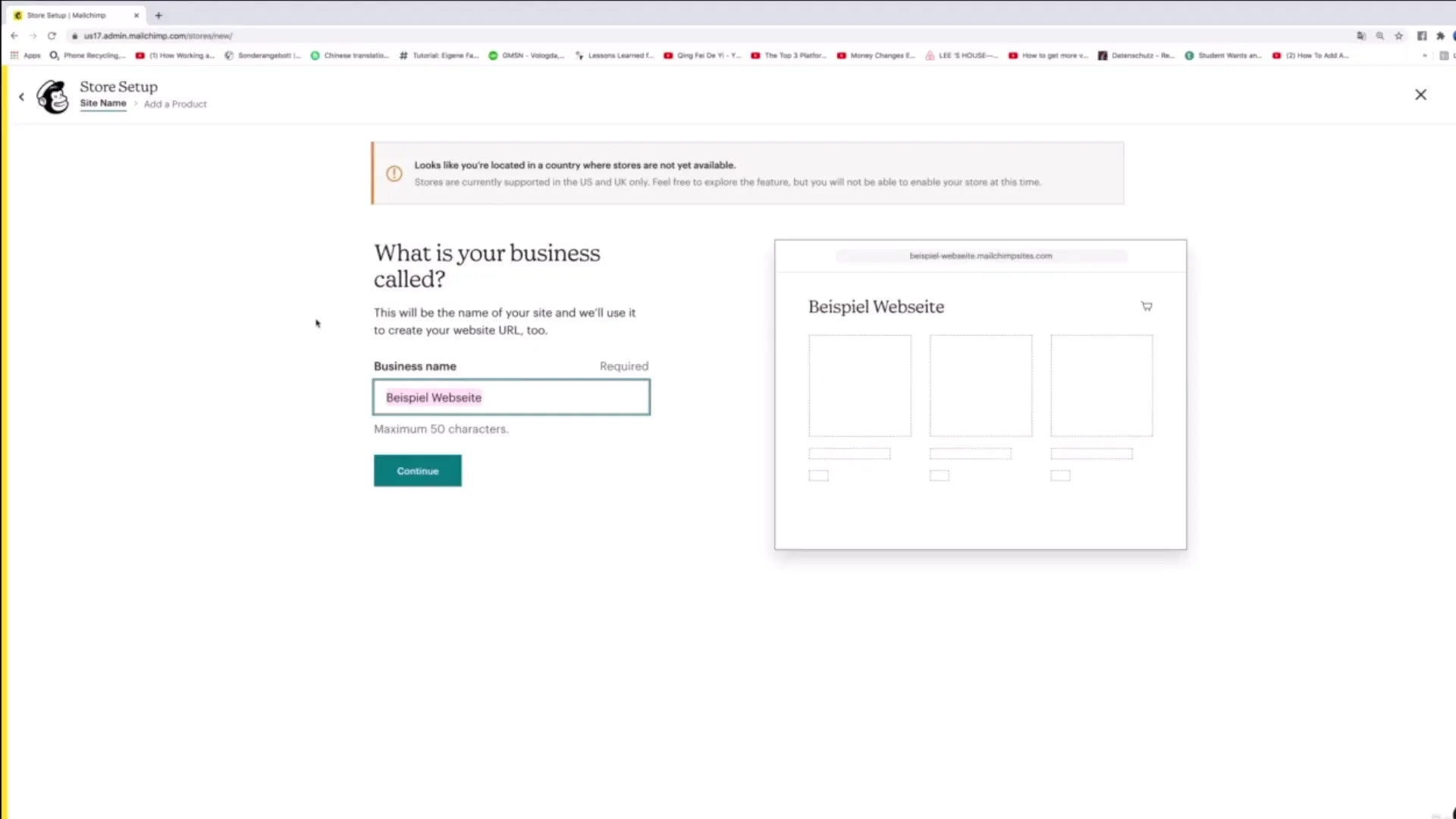Click the padlock icon in address bar
Viewport: 1456px width, 819px height.
[74, 36]
